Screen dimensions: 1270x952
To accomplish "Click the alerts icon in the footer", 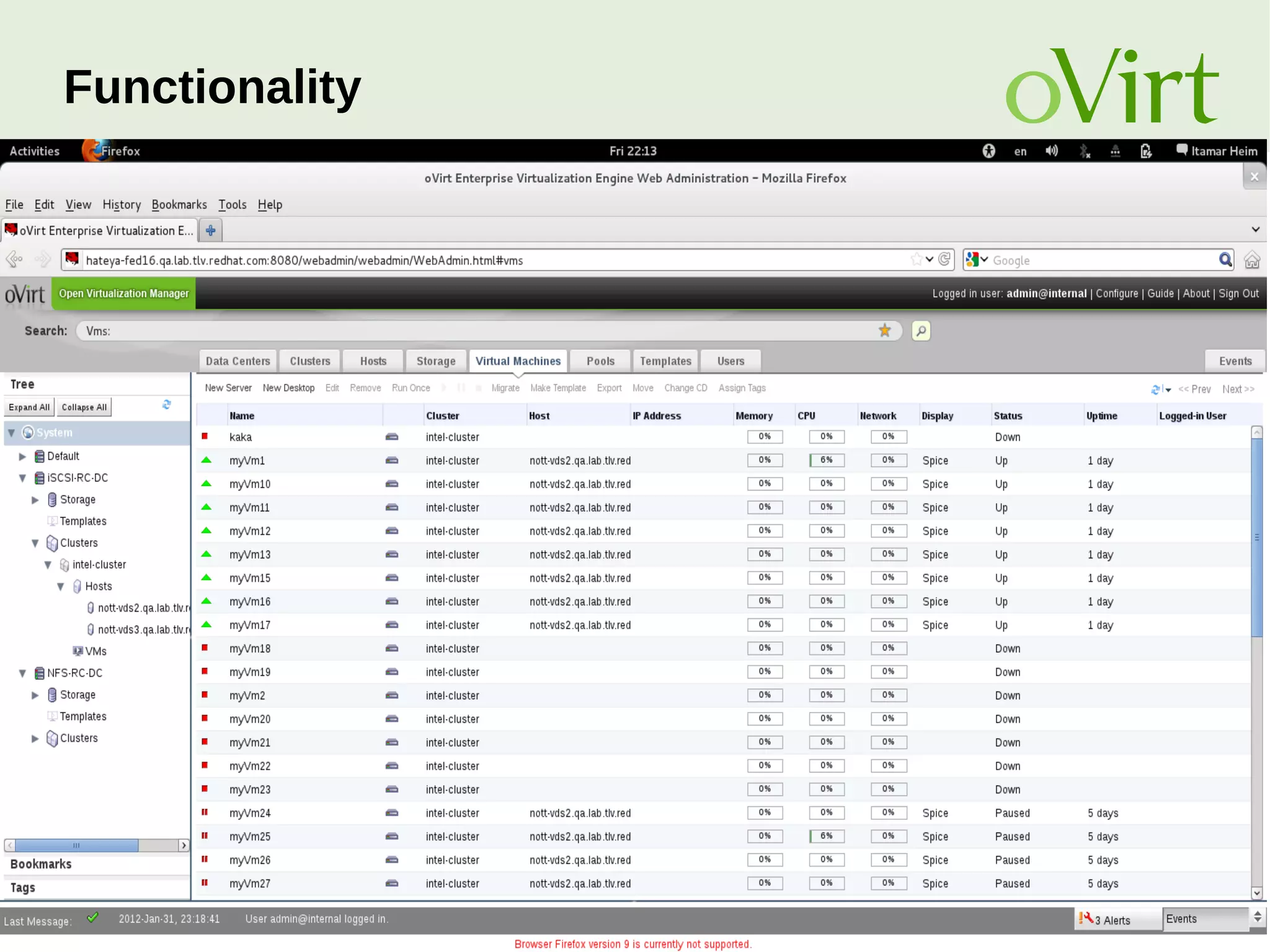I will coord(1085,919).
